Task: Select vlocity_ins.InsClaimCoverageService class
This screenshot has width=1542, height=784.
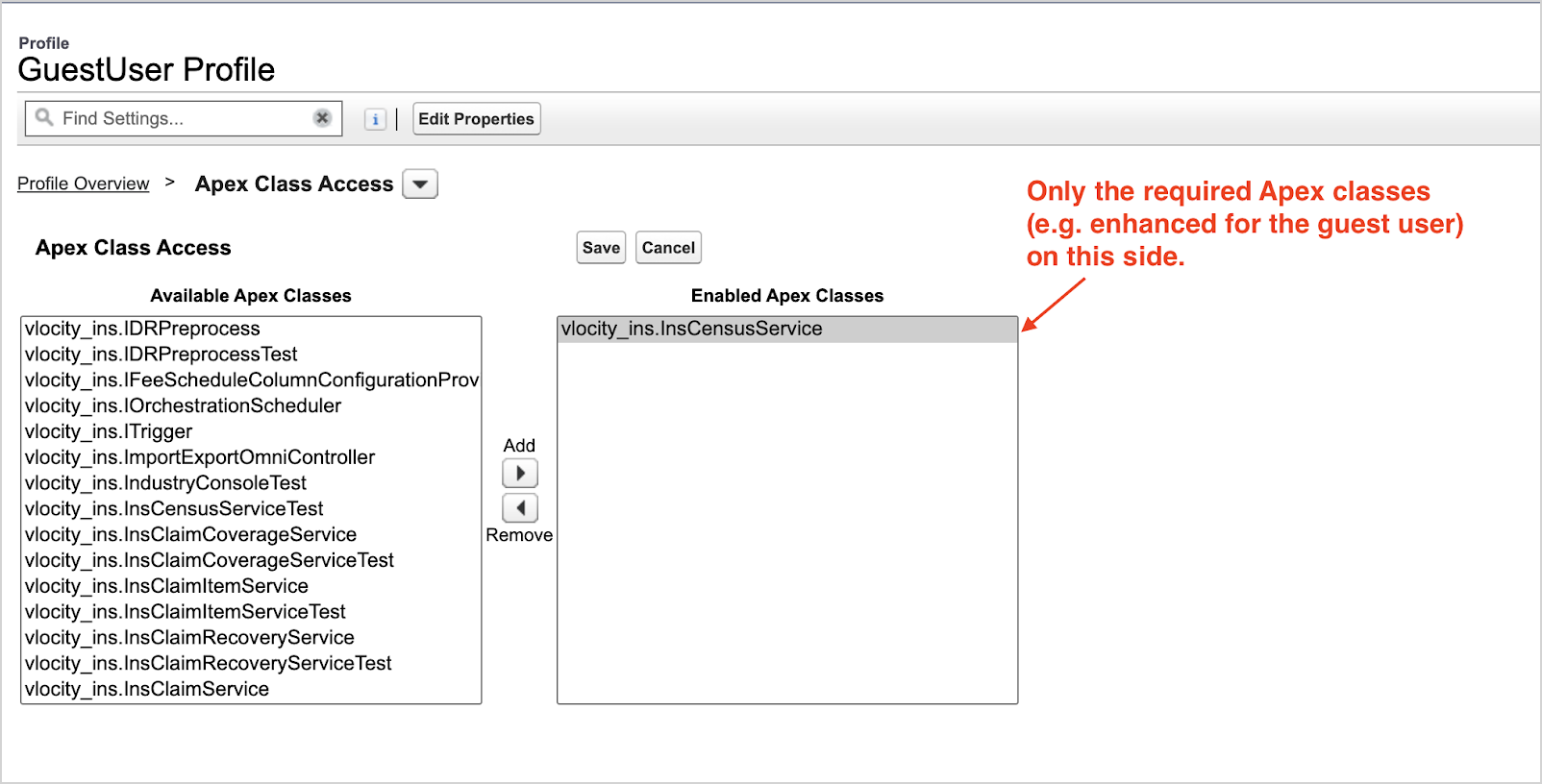Action: 251,534
